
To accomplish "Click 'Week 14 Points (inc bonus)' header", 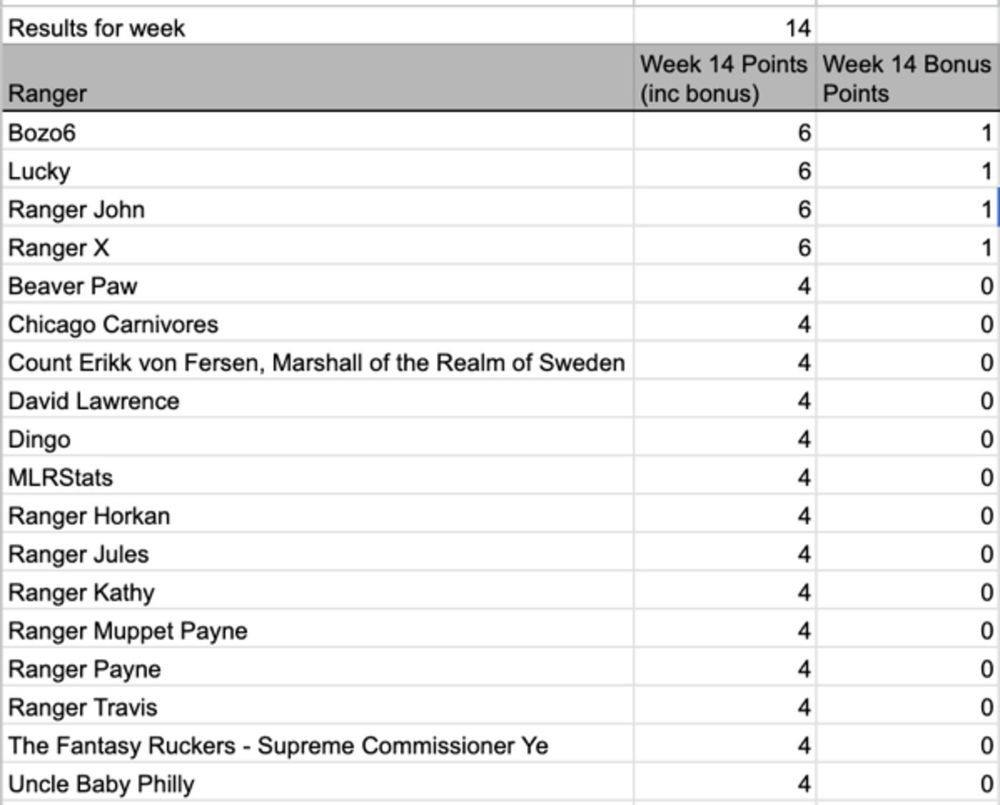I will [x=724, y=78].
